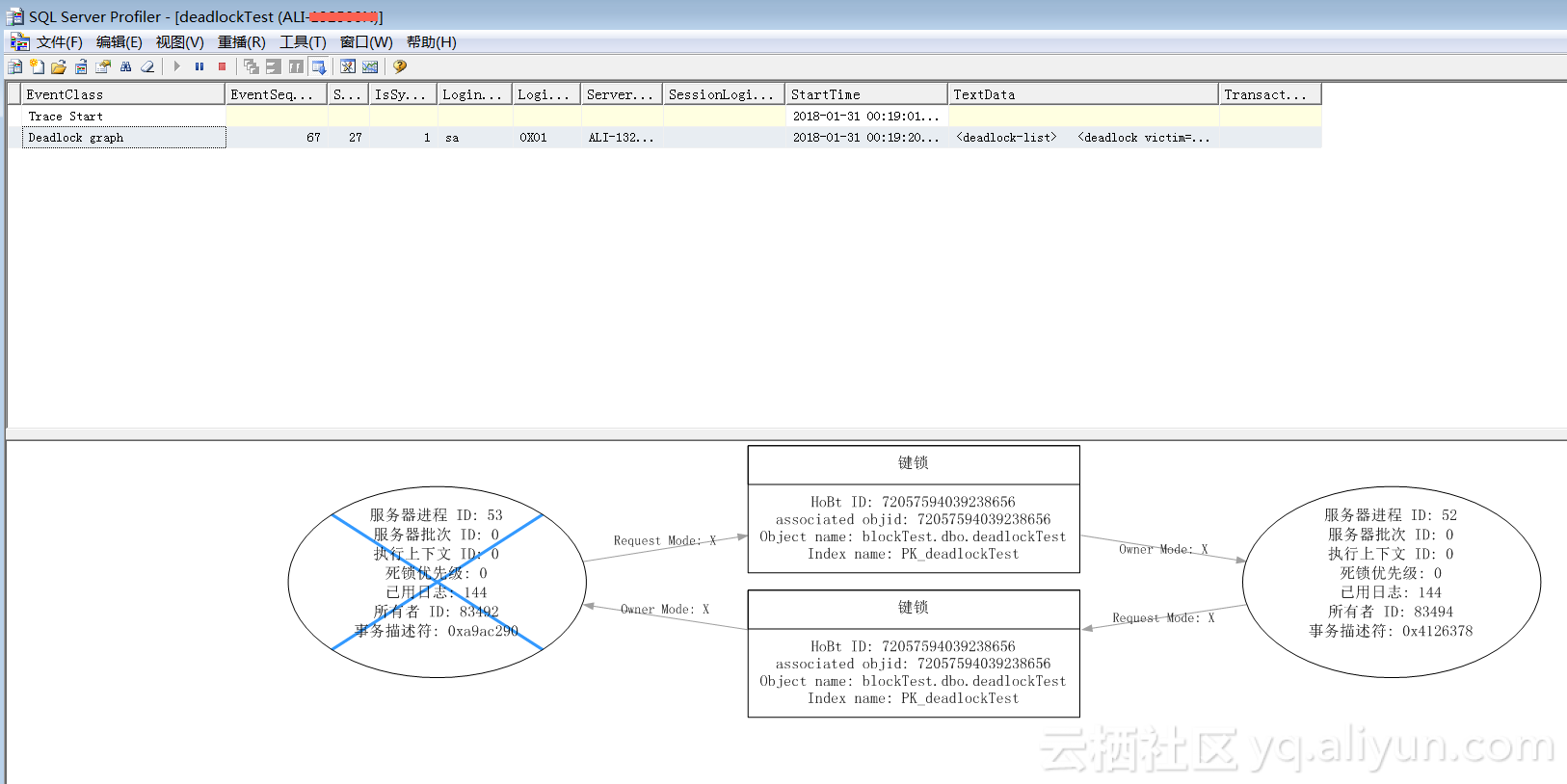Click the Profiler icon in menu bar
The width and height of the screenshot is (1567, 784).
pyautogui.click(x=19, y=41)
